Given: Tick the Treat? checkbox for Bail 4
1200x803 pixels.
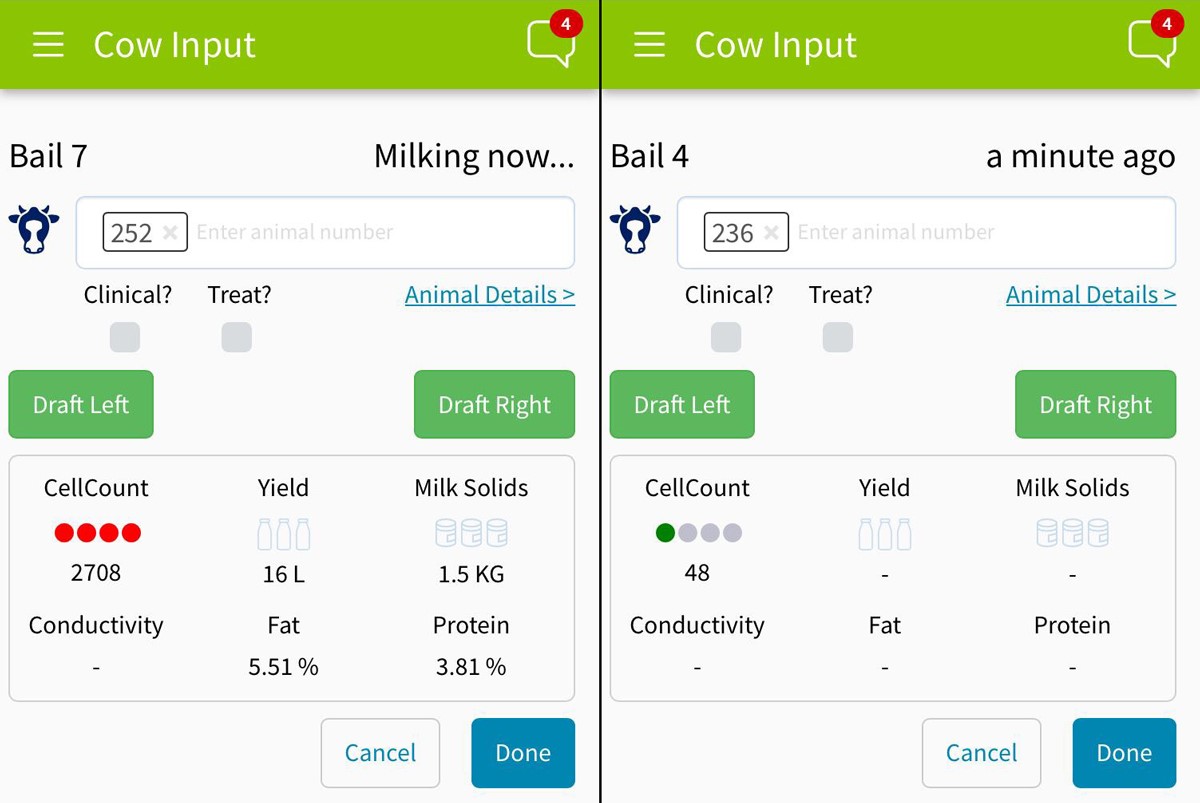Looking at the screenshot, I should (x=837, y=337).
